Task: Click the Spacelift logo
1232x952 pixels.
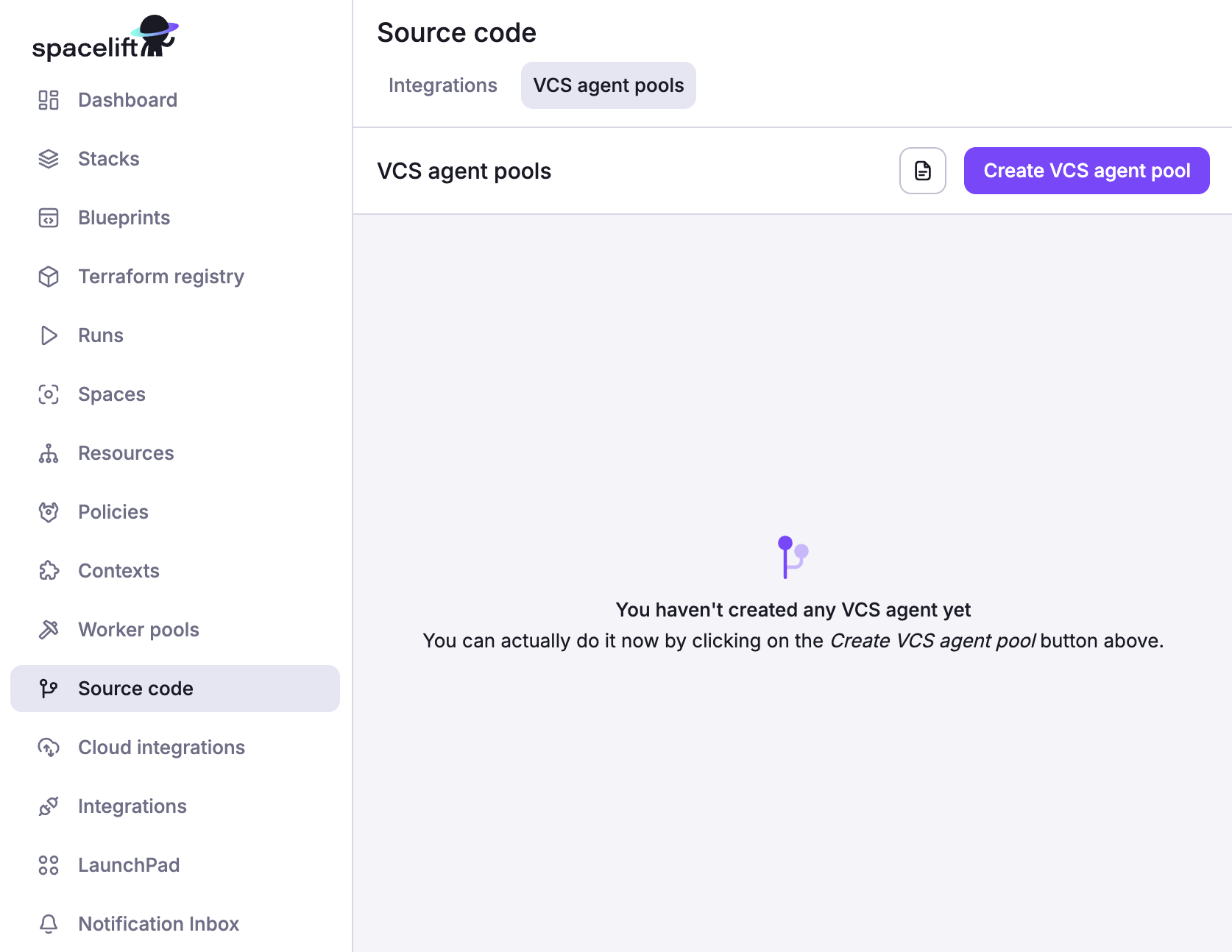Action: [x=105, y=38]
